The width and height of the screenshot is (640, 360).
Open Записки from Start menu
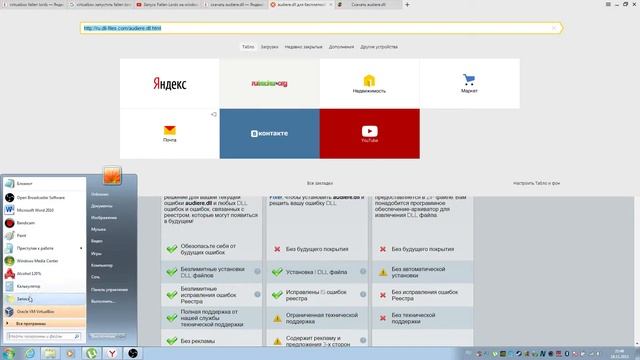point(44,299)
